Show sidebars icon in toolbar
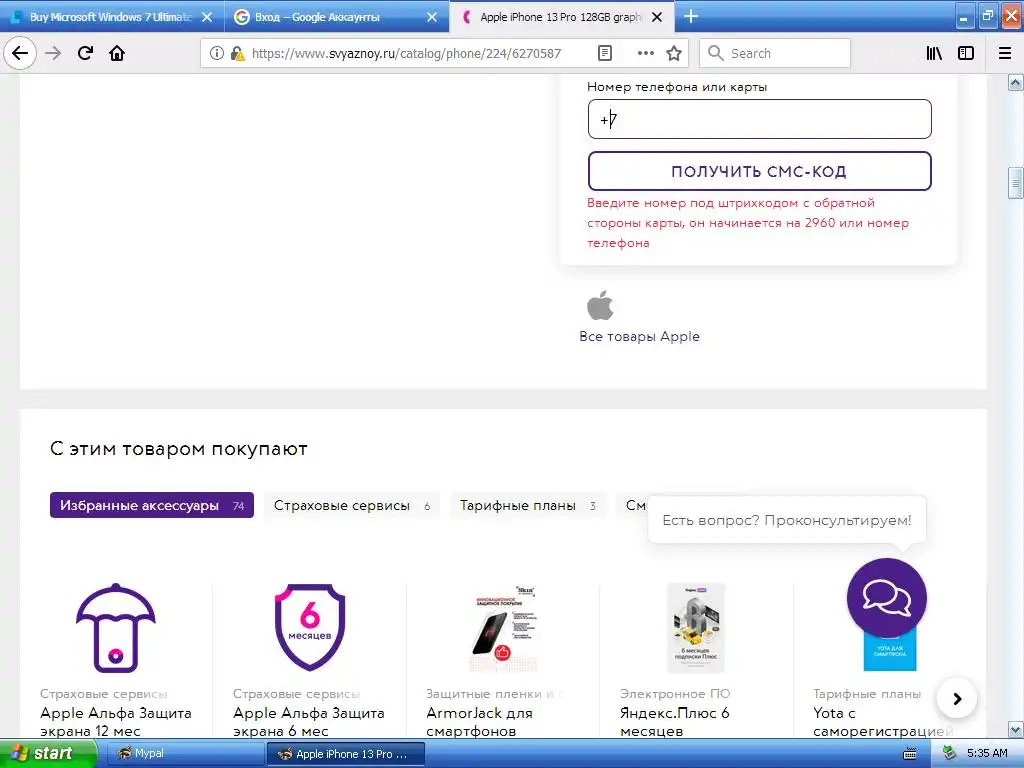 click(x=966, y=53)
